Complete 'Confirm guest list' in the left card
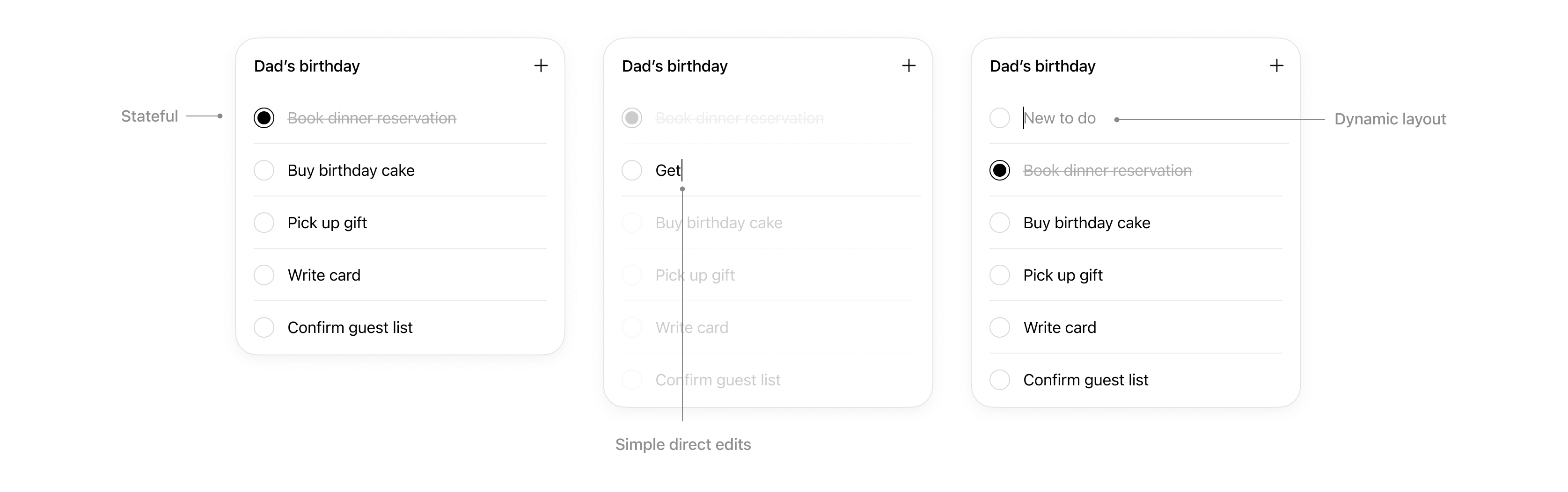1568x492 pixels. 264,327
